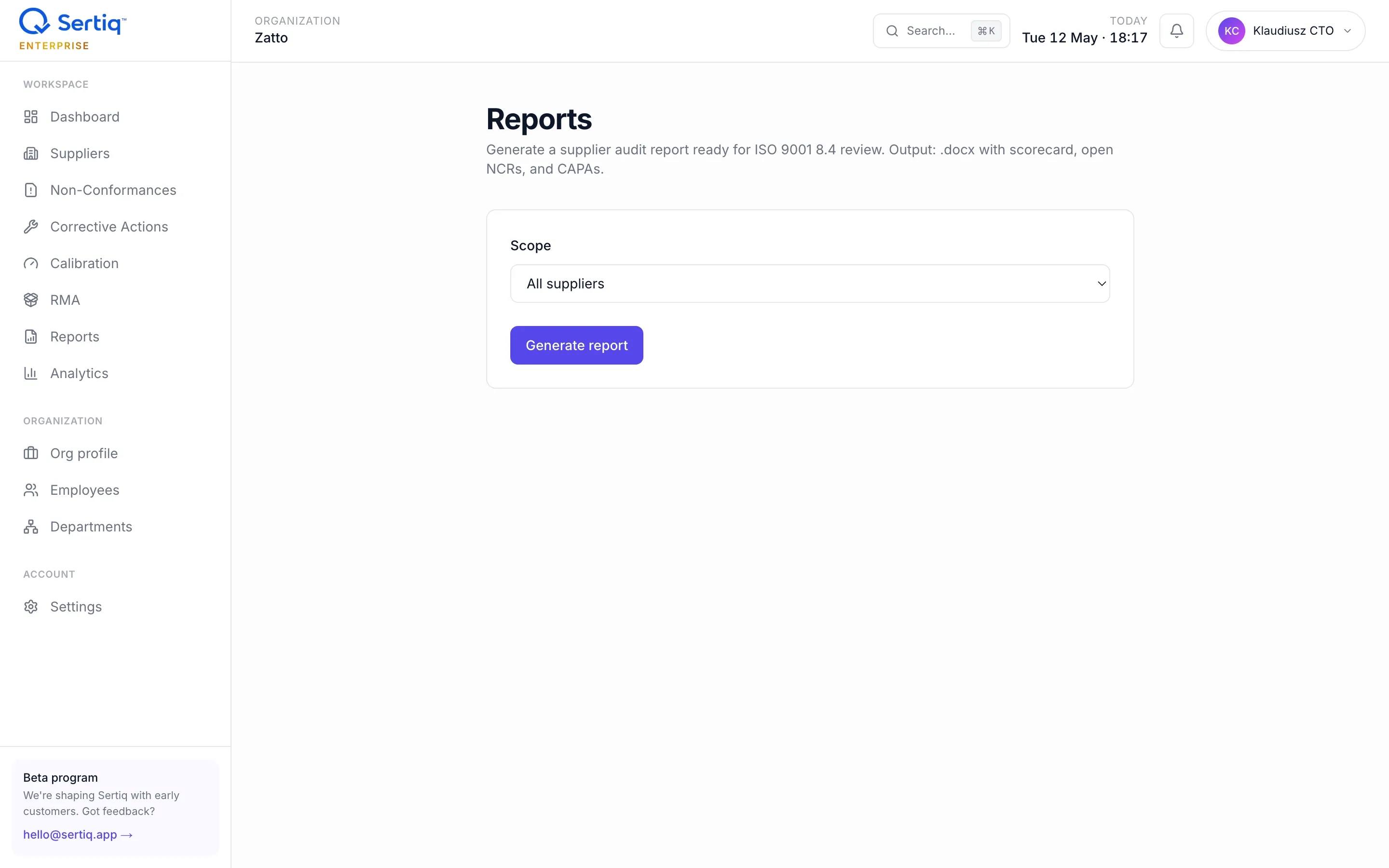Screen dimensions: 1389x868
Task: Click the Suppliers building icon
Action: (31, 153)
